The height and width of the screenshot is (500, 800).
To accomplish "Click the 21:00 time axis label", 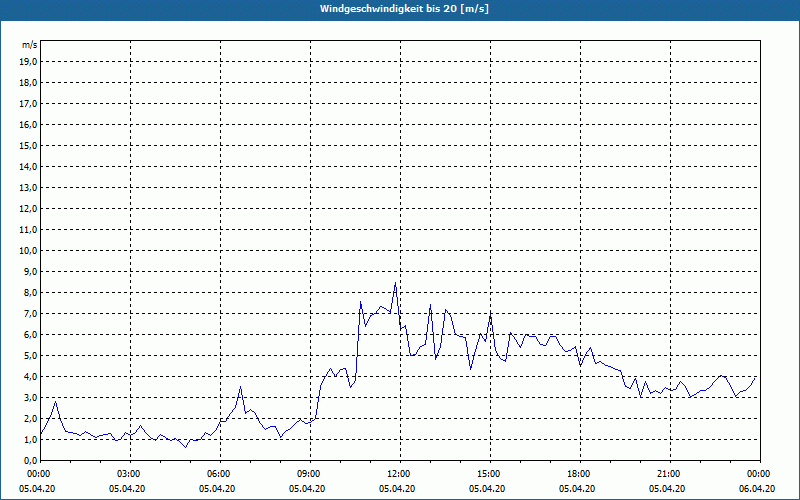I will click(669, 474).
